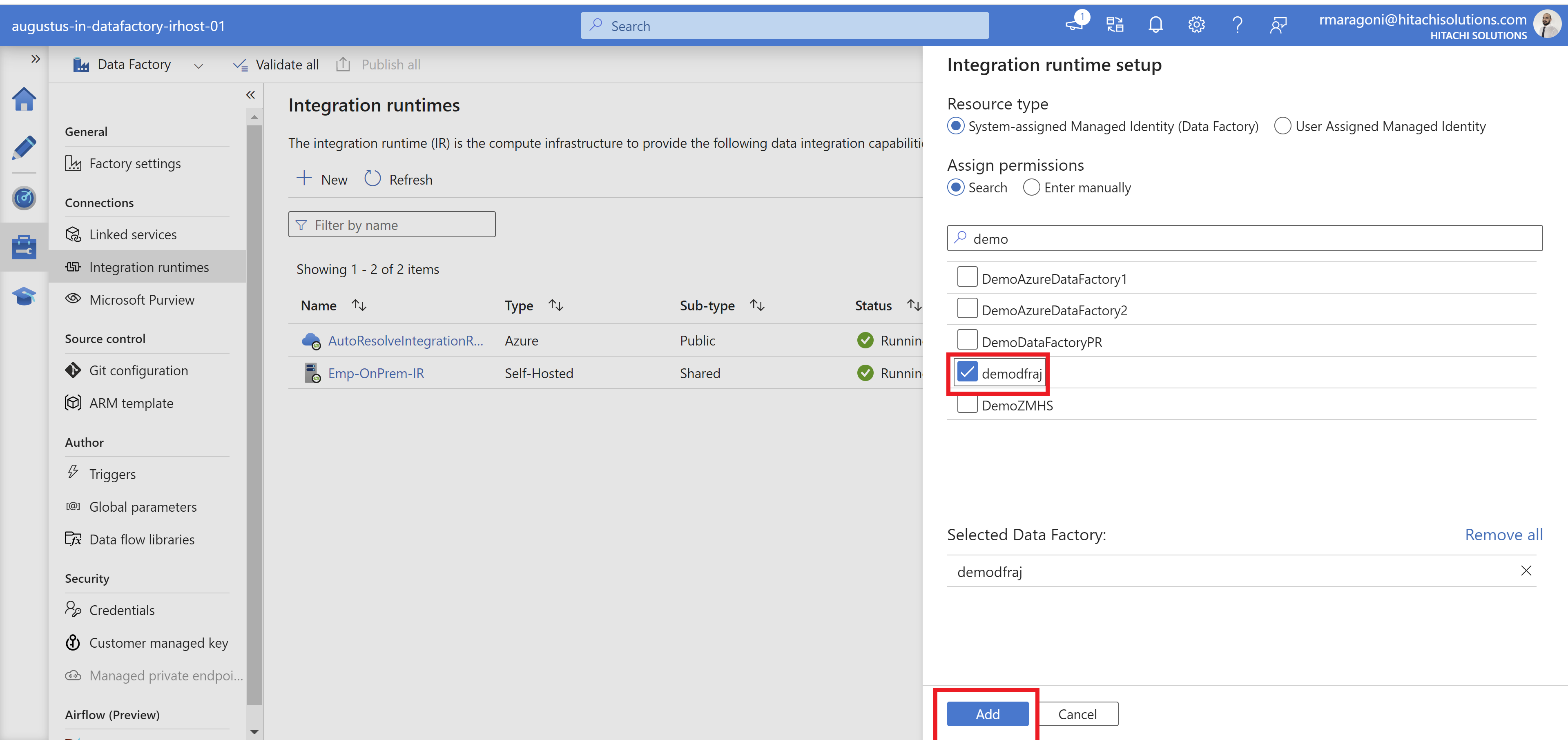Click the feedback person icon
The image size is (1568, 740).
[x=1278, y=25]
